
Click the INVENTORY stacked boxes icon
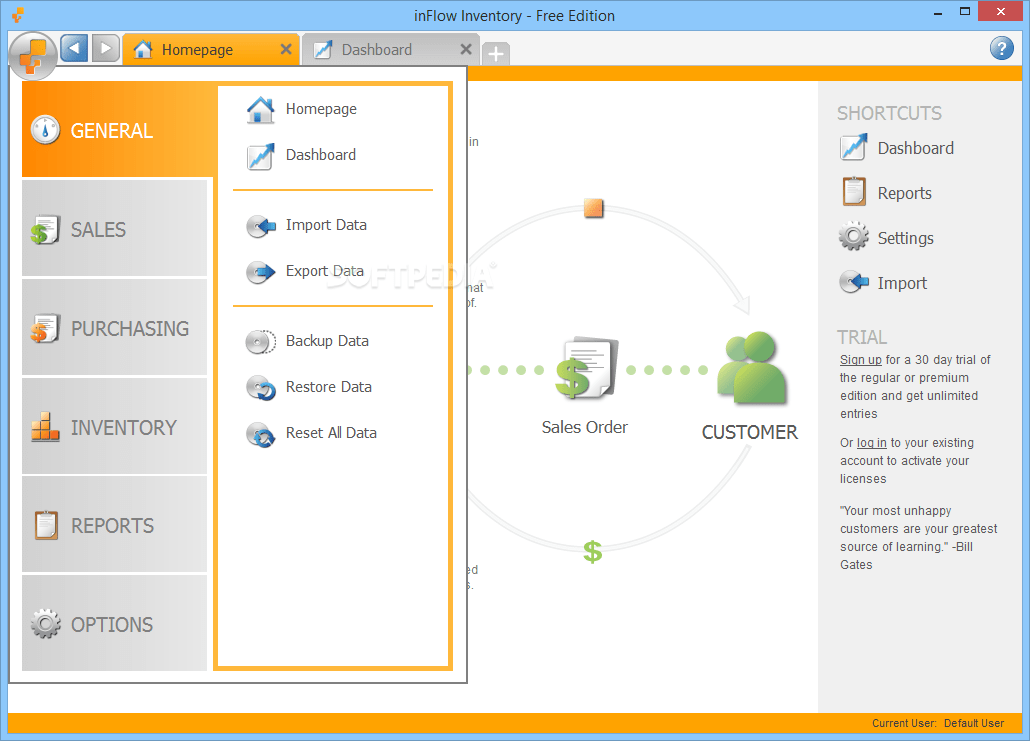pyautogui.click(x=45, y=427)
